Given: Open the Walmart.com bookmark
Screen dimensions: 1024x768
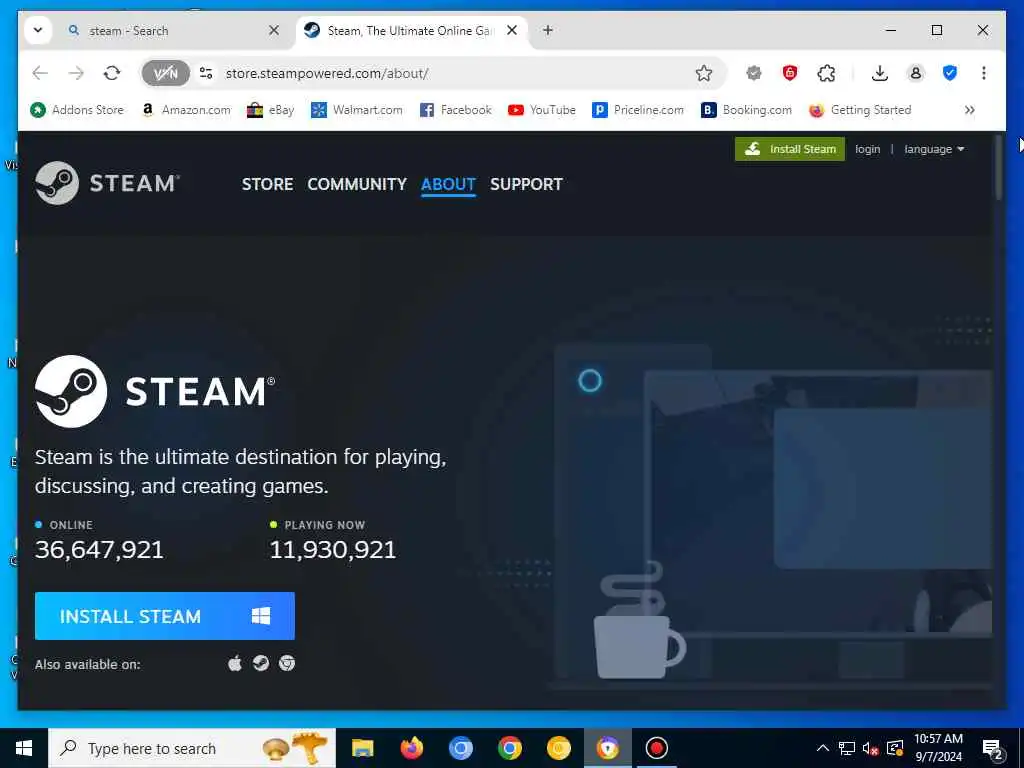Looking at the screenshot, I should point(357,110).
